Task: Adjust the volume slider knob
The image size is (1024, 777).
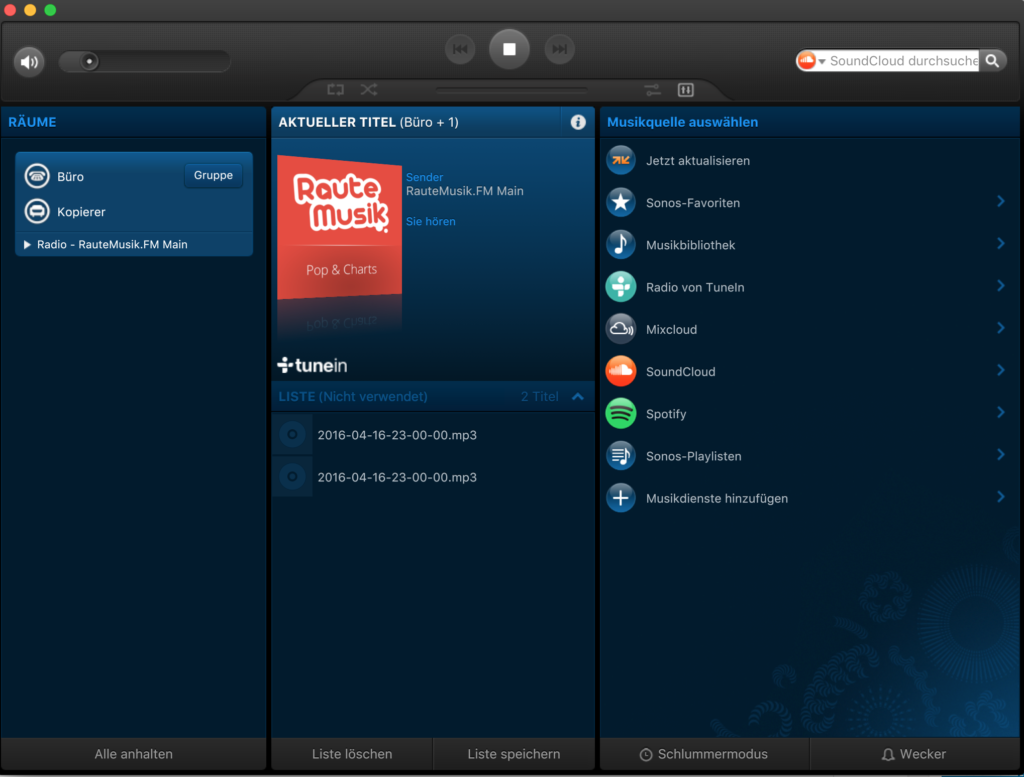Action: point(89,61)
